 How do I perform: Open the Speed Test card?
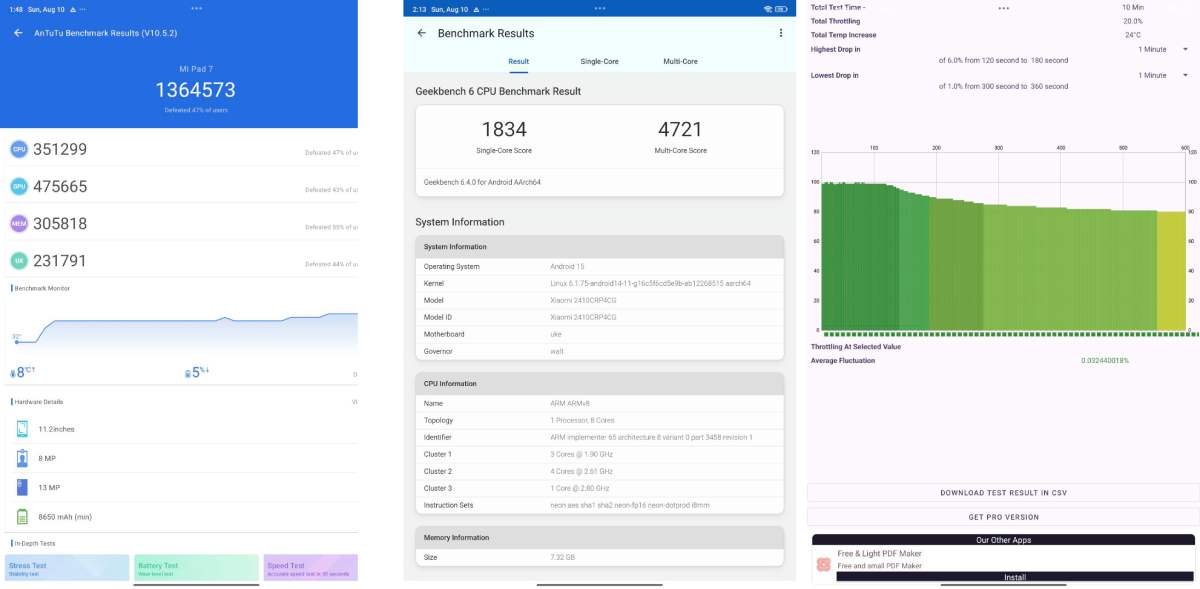pyautogui.click(x=310, y=567)
